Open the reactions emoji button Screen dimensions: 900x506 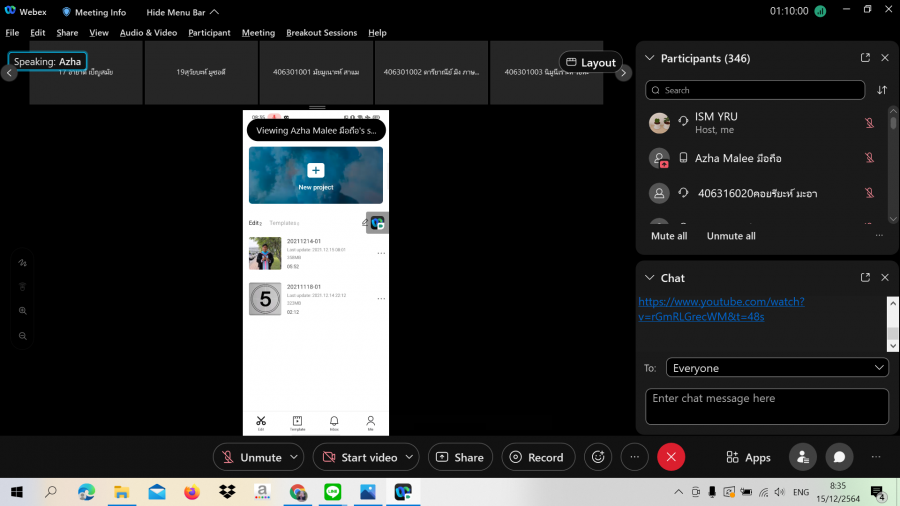599,457
